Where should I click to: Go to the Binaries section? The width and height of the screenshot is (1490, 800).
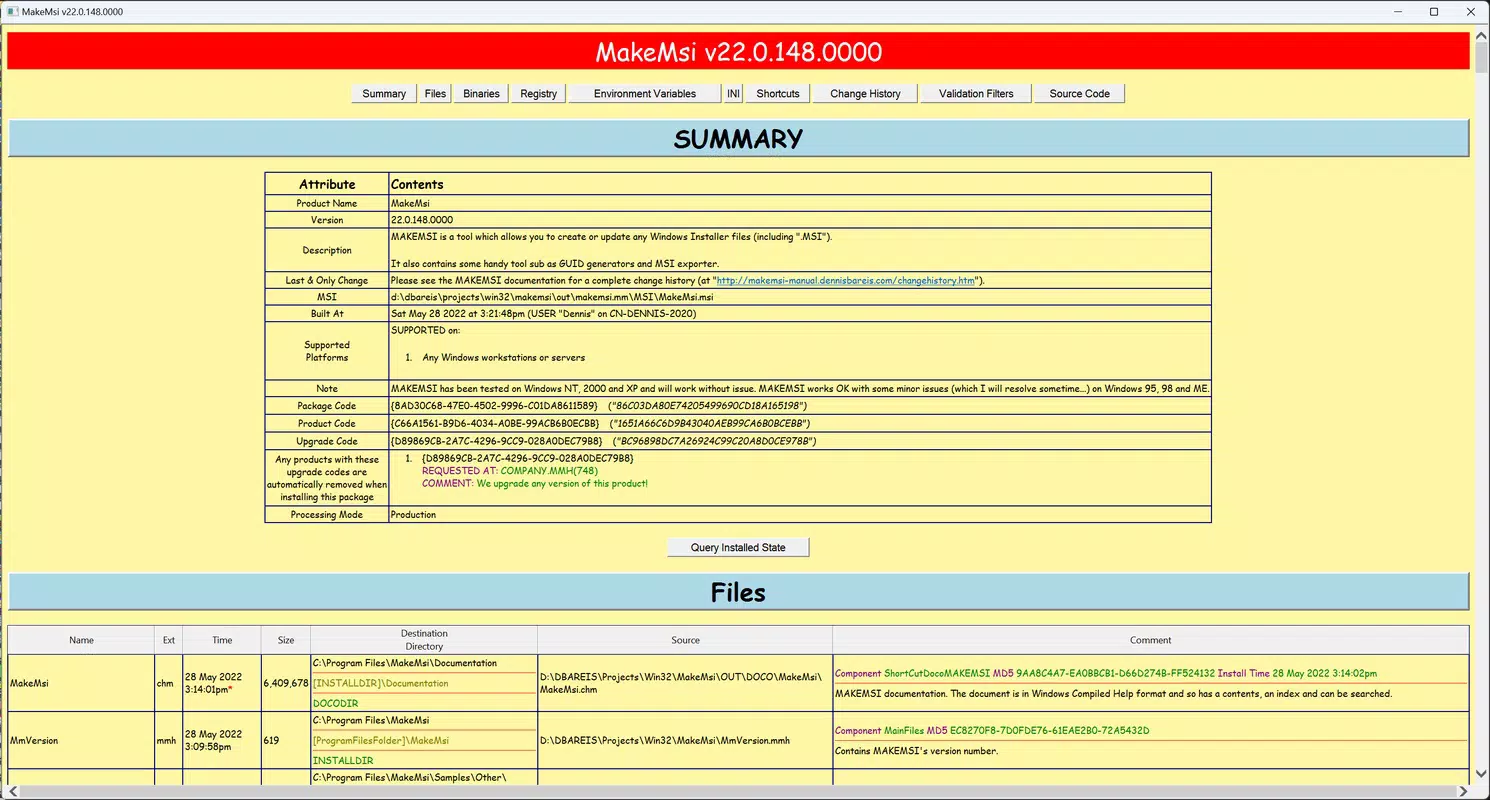click(481, 94)
